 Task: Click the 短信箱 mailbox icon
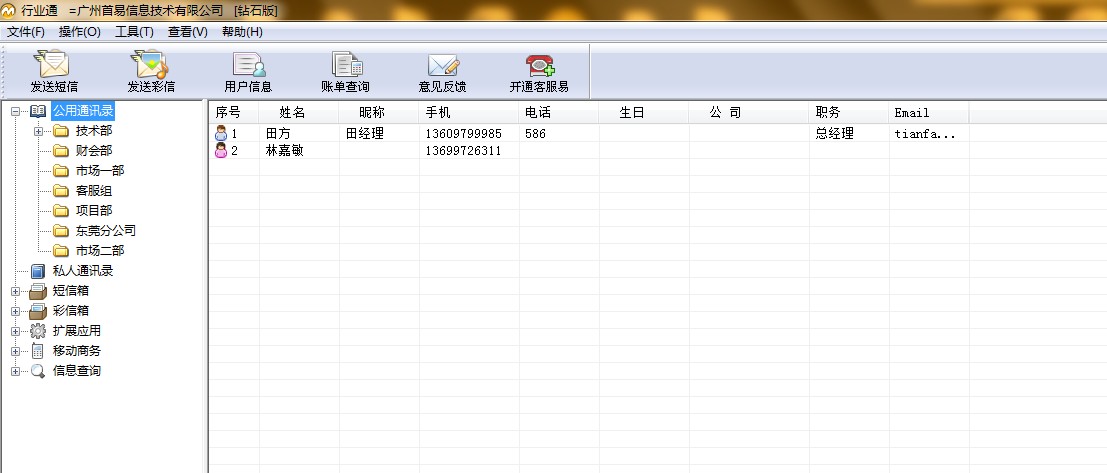tap(38, 291)
